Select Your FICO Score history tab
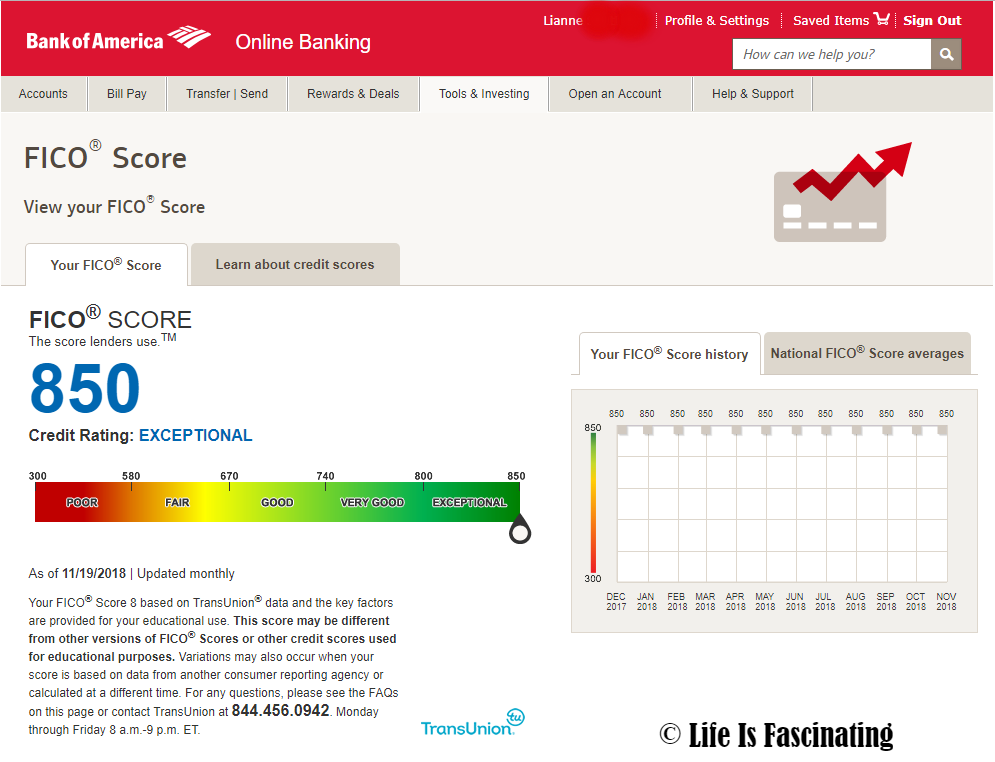Image resolution: width=995 pixels, height=762 pixels. pyautogui.click(x=669, y=354)
